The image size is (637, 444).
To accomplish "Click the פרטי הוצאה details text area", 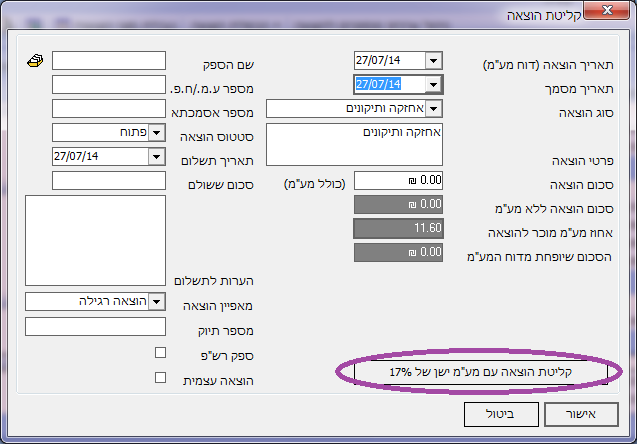I will (x=354, y=145).
